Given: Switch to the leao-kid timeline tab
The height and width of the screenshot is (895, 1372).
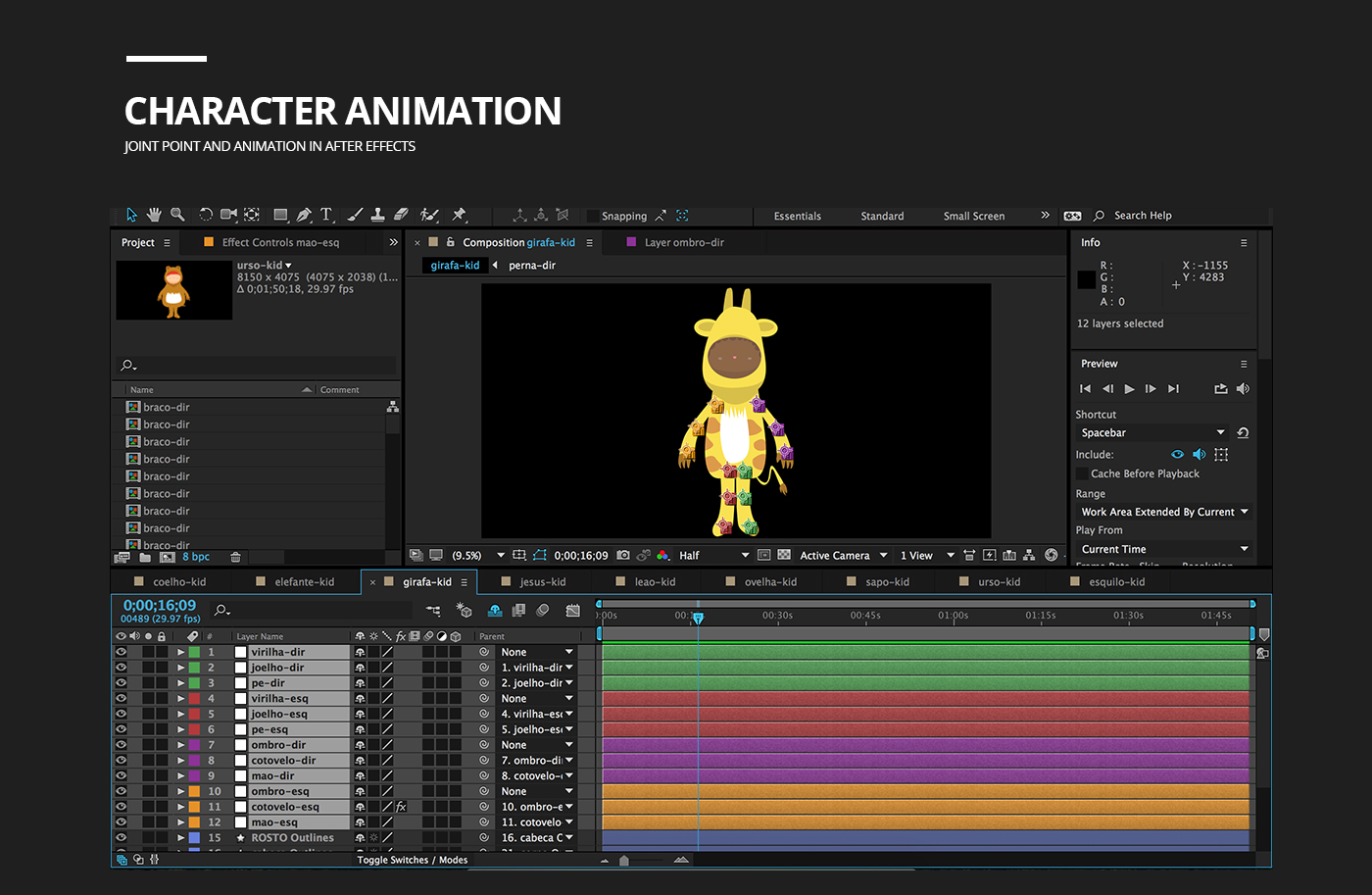Looking at the screenshot, I should pyautogui.click(x=655, y=581).
